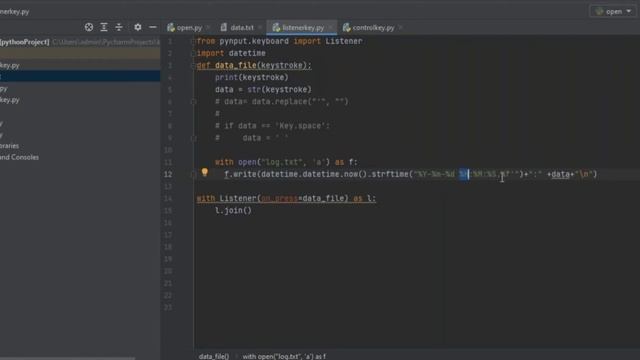
Task: Click the Expand All icon in Project toolbar
Action: point(104,27)
